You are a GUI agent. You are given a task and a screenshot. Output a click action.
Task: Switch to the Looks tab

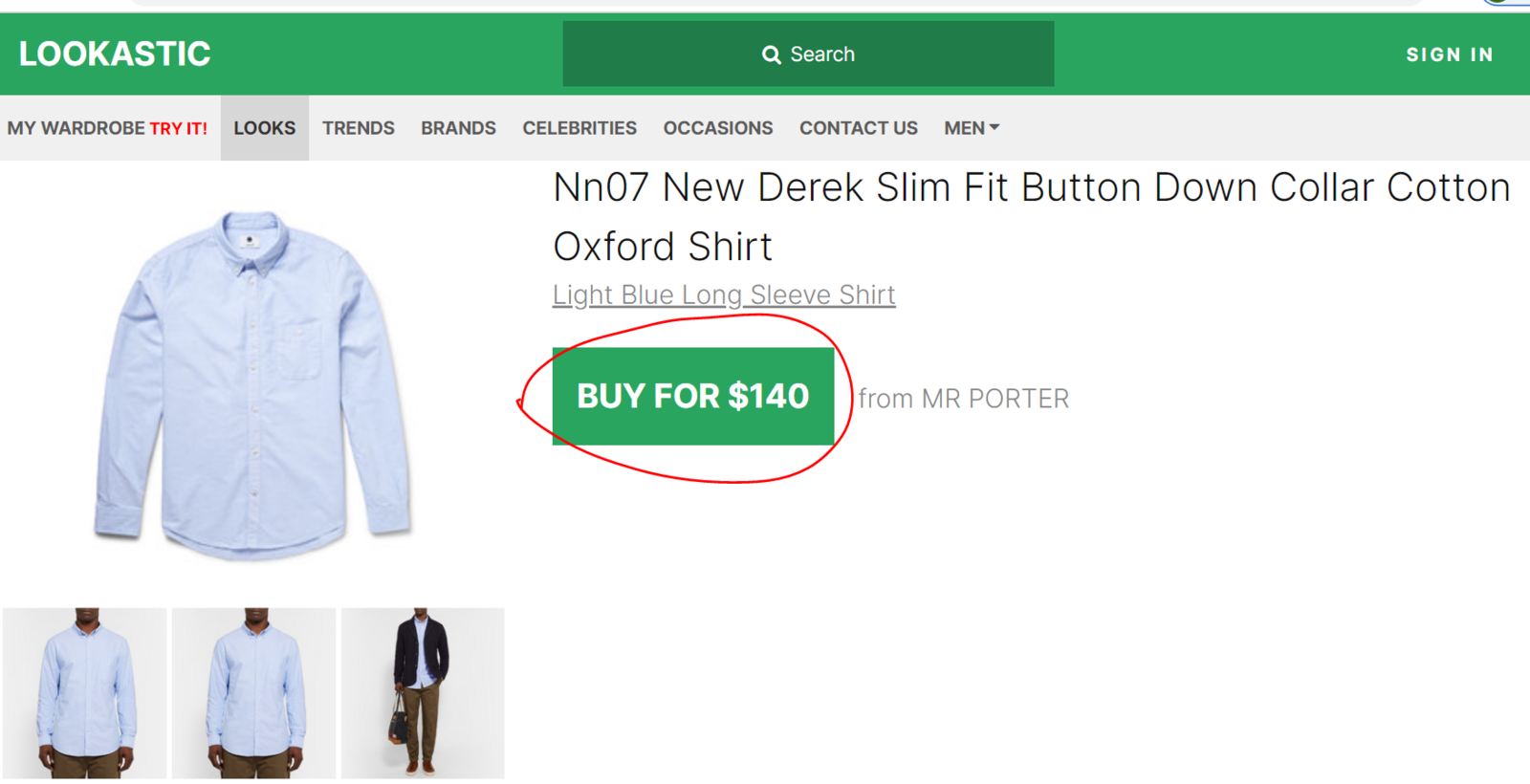tap(265, 128)
